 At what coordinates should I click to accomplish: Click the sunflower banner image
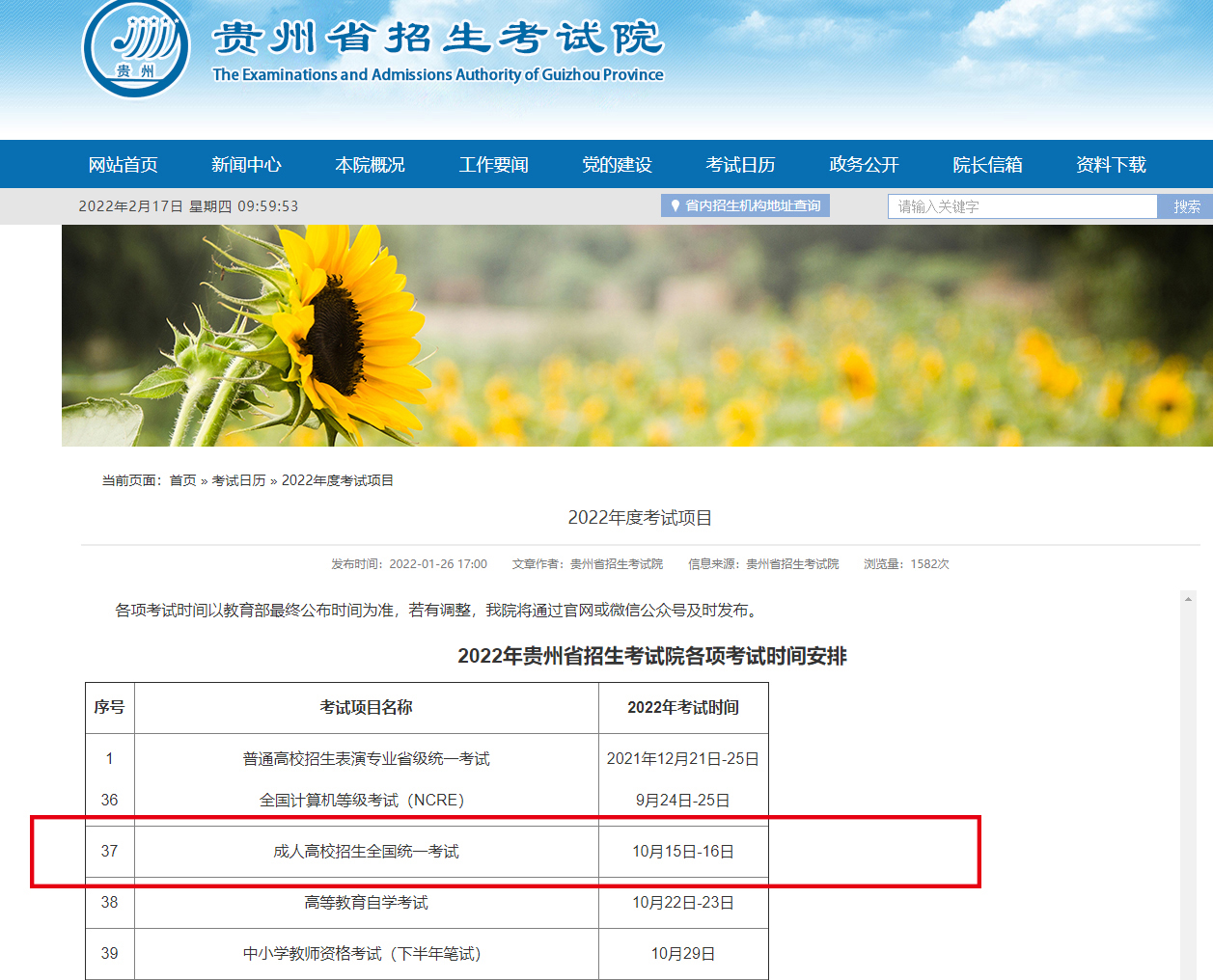pos(606,335)
